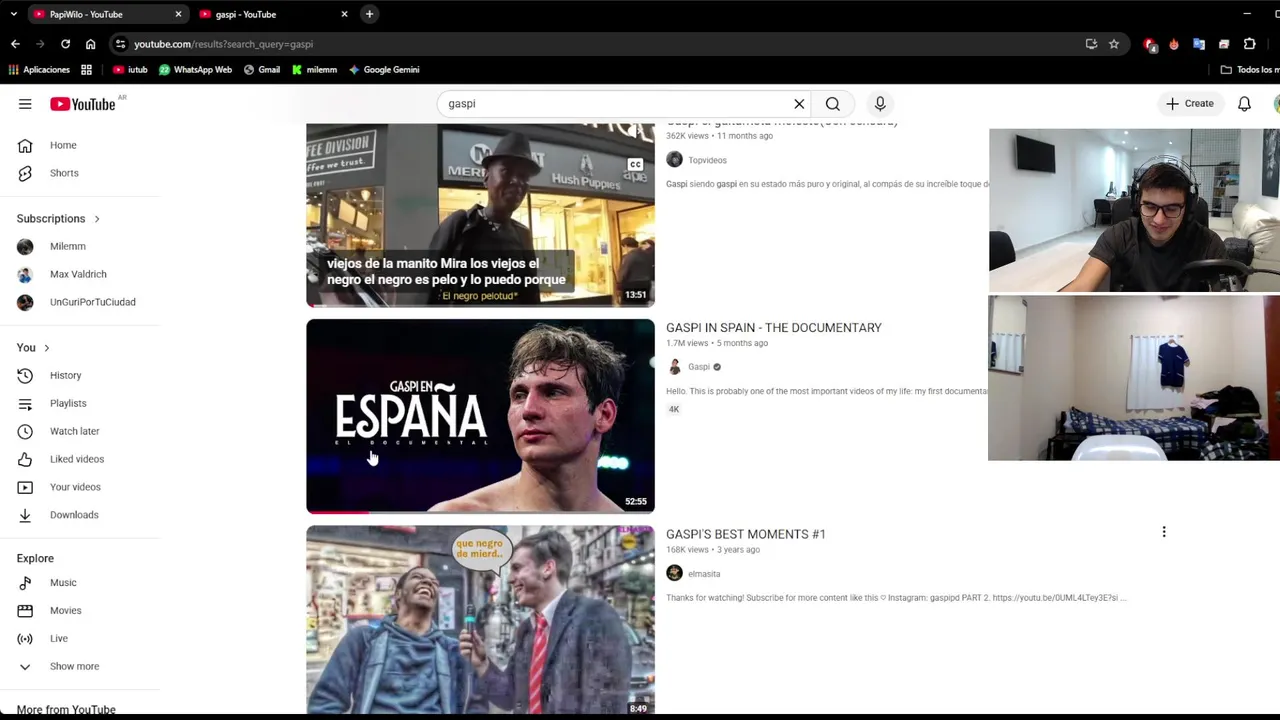Open the Google Gemini bookmark
The image size is (1280, 720).
[x=384, y=70]
